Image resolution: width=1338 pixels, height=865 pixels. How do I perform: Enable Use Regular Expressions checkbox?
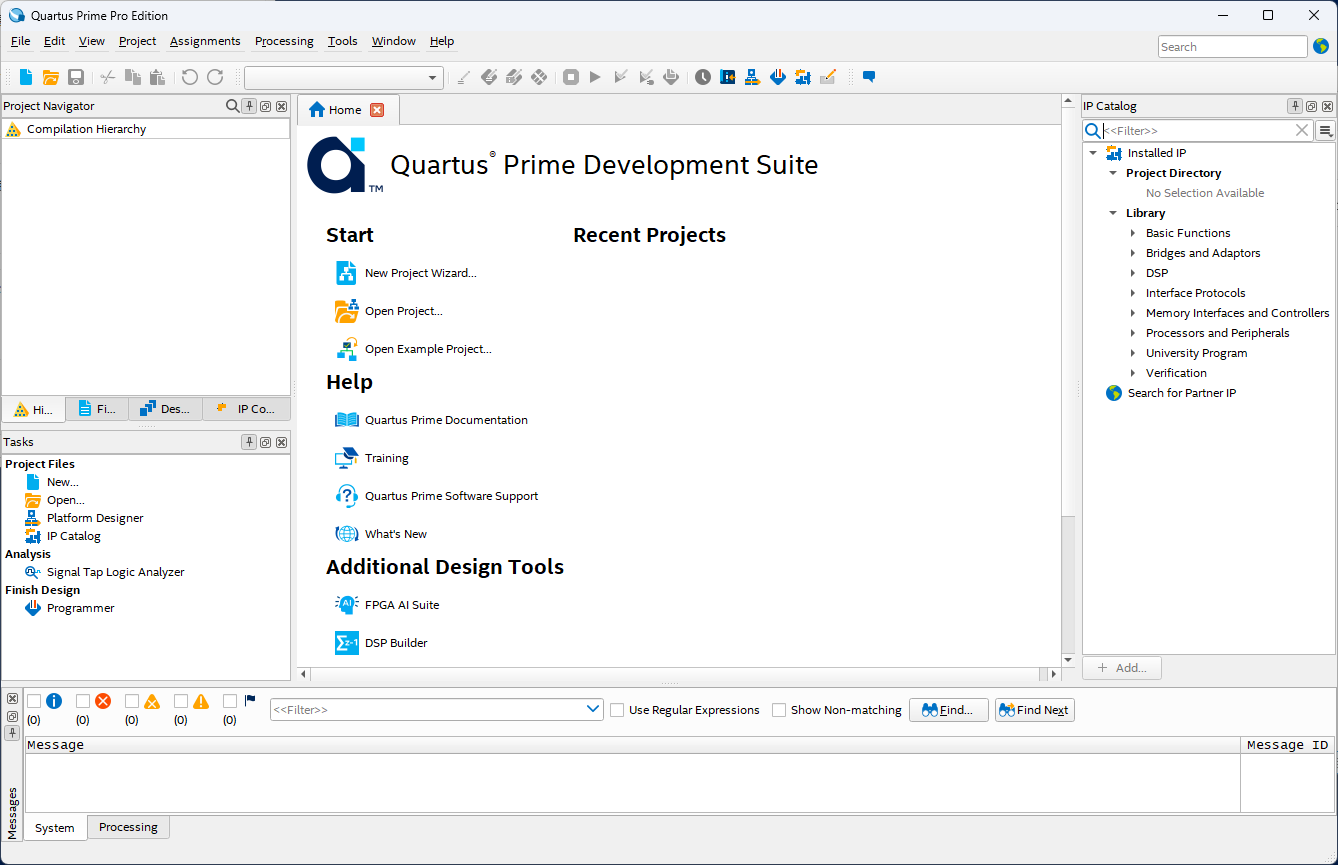[x=617, y=710]
